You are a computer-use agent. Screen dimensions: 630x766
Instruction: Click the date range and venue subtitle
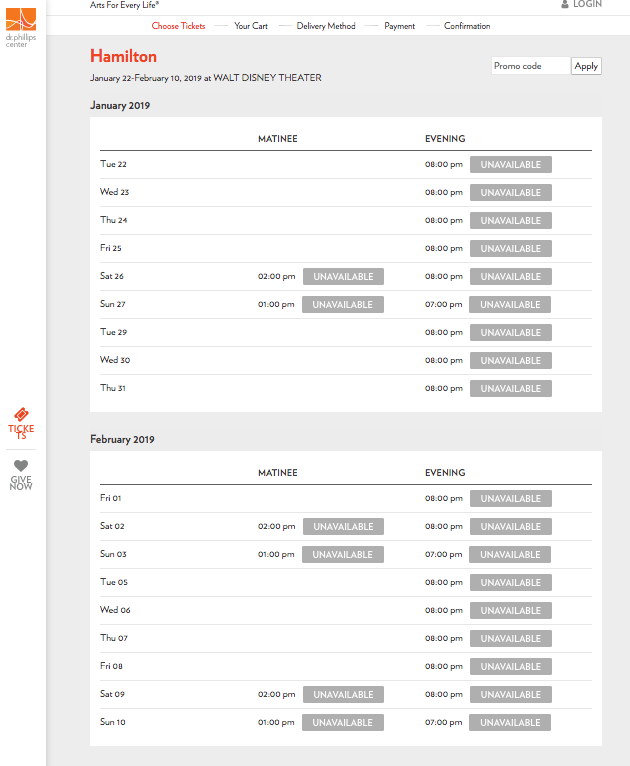click(x=206, y=78)
